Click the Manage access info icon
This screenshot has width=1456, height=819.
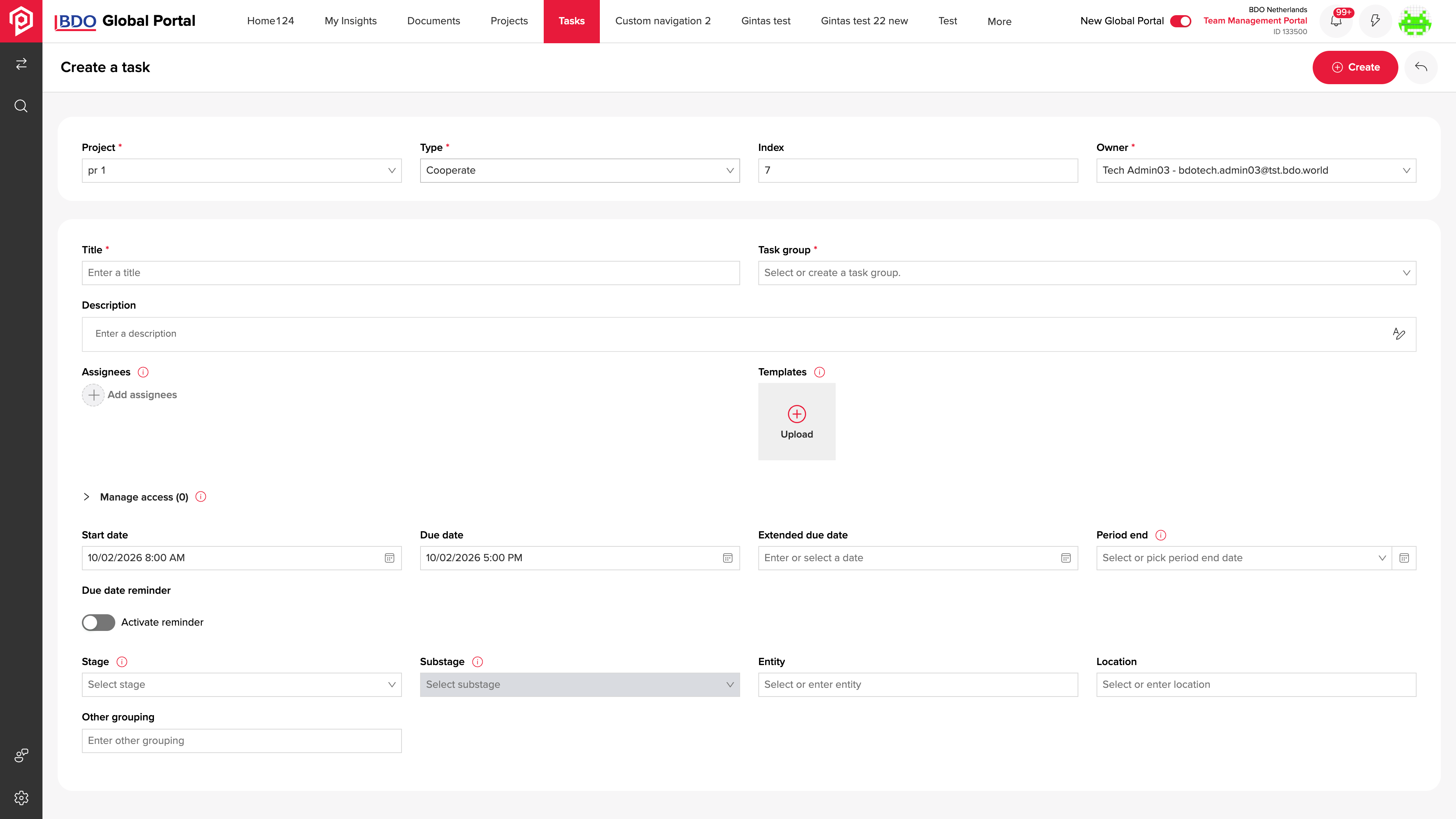pyautogui.click(x=201, y=497)
